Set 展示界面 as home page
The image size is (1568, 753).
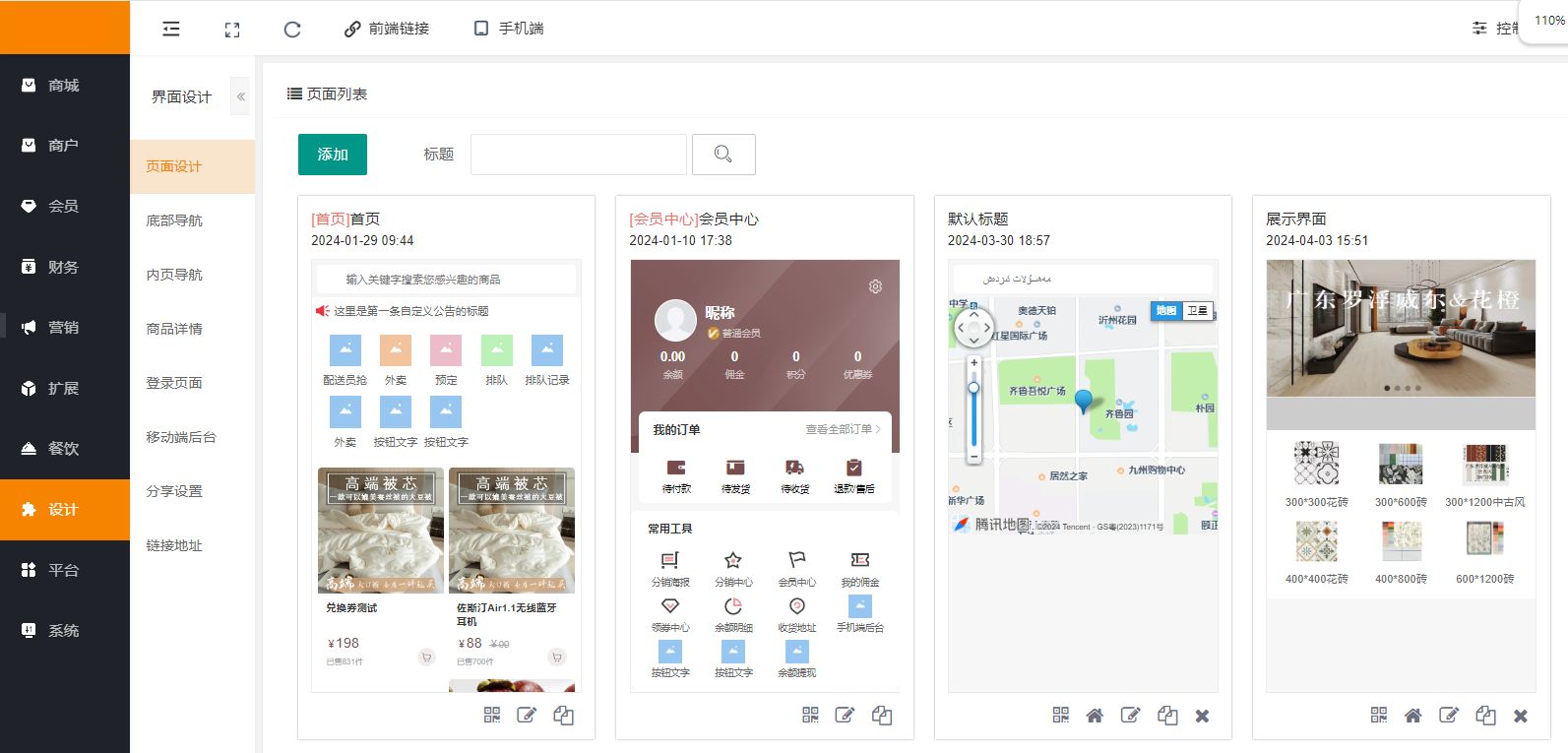pos(1412,716)
